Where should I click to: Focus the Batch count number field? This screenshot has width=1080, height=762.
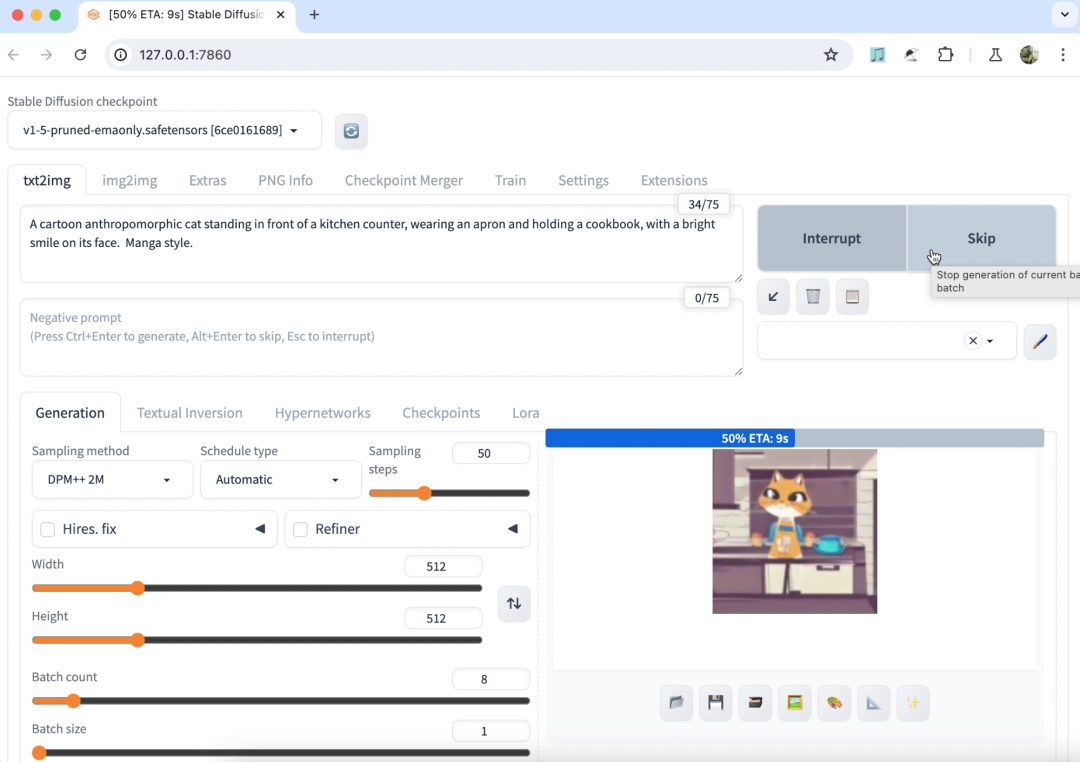pos(490,679)
